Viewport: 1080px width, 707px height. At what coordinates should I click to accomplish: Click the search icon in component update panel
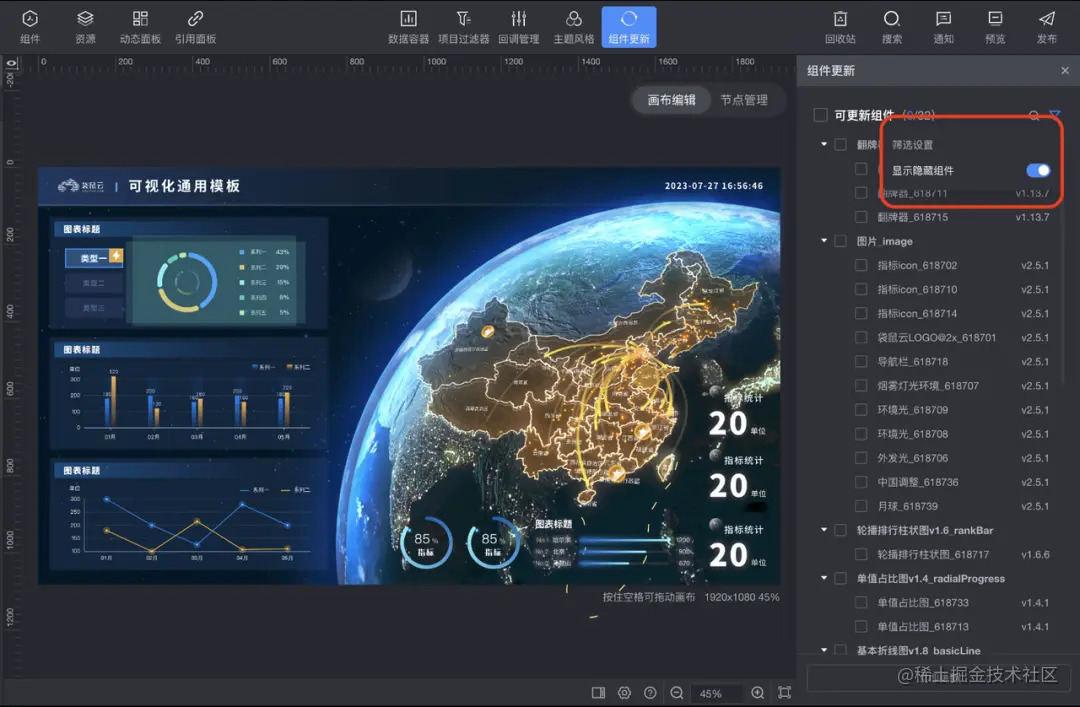pyautogui.click(x=1034, y=115)
